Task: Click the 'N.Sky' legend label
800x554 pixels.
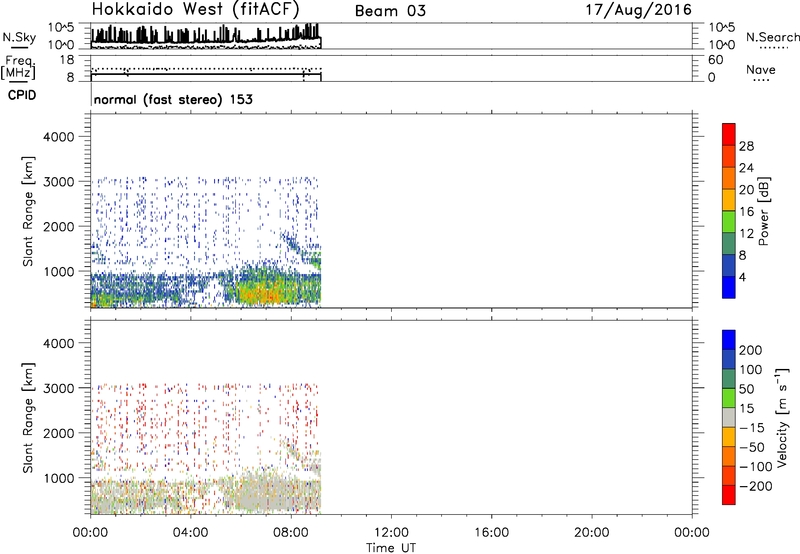Action: tap(19, 37)
